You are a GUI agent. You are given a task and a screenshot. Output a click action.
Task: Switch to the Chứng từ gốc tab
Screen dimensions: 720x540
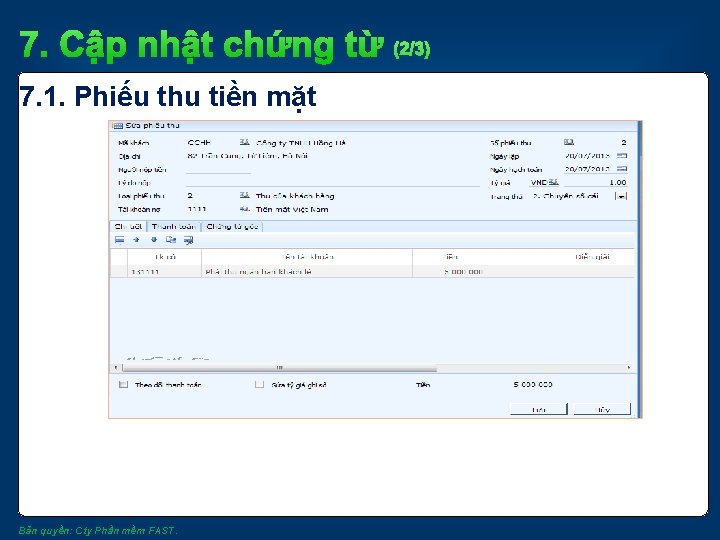232,226
